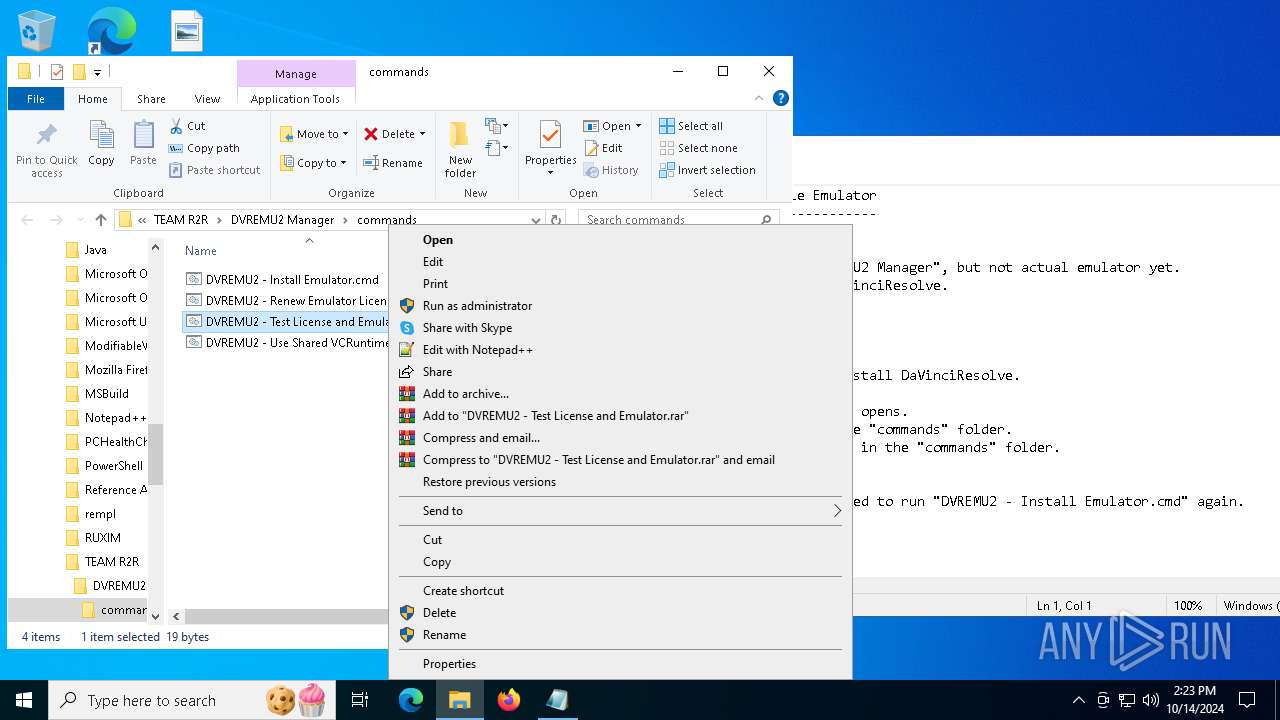Click Invert selection in ribbon

[x=707, y=170]
